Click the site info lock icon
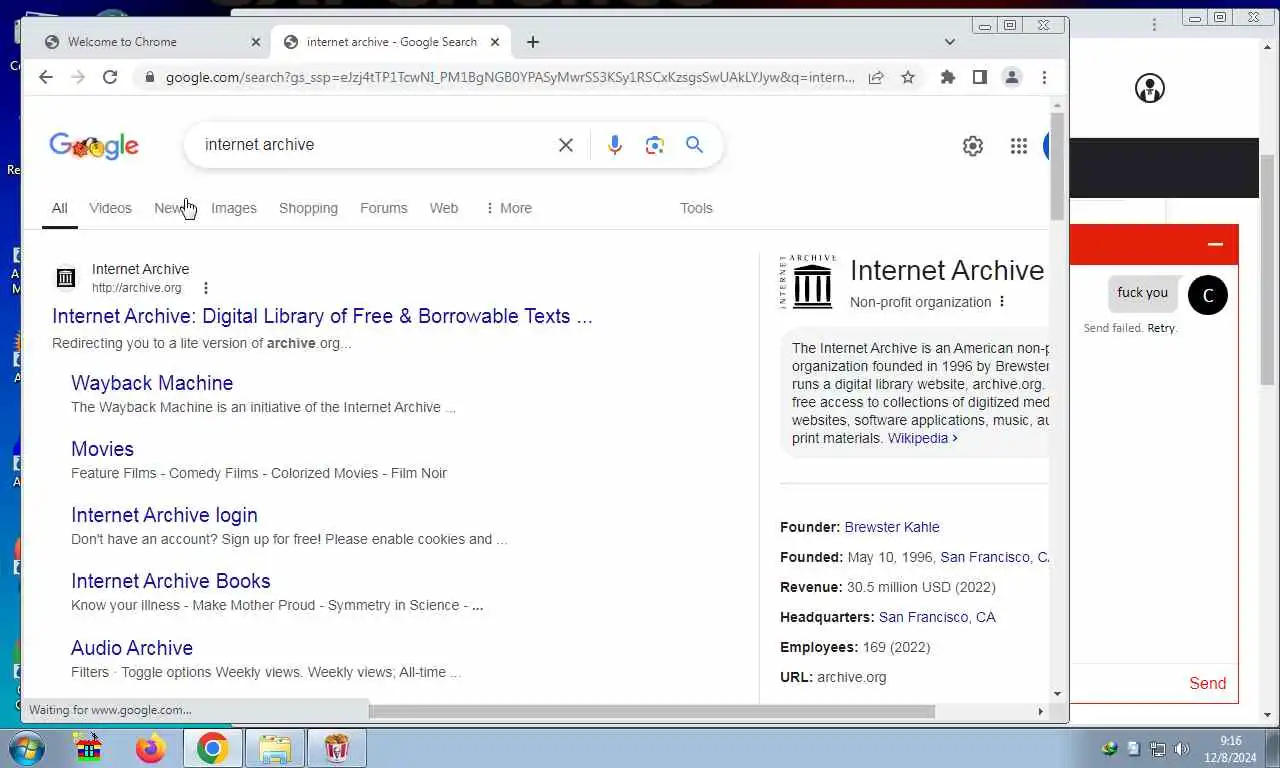Image resolution: width=1280 pixels, height=768 pixels. coord(149,77)
